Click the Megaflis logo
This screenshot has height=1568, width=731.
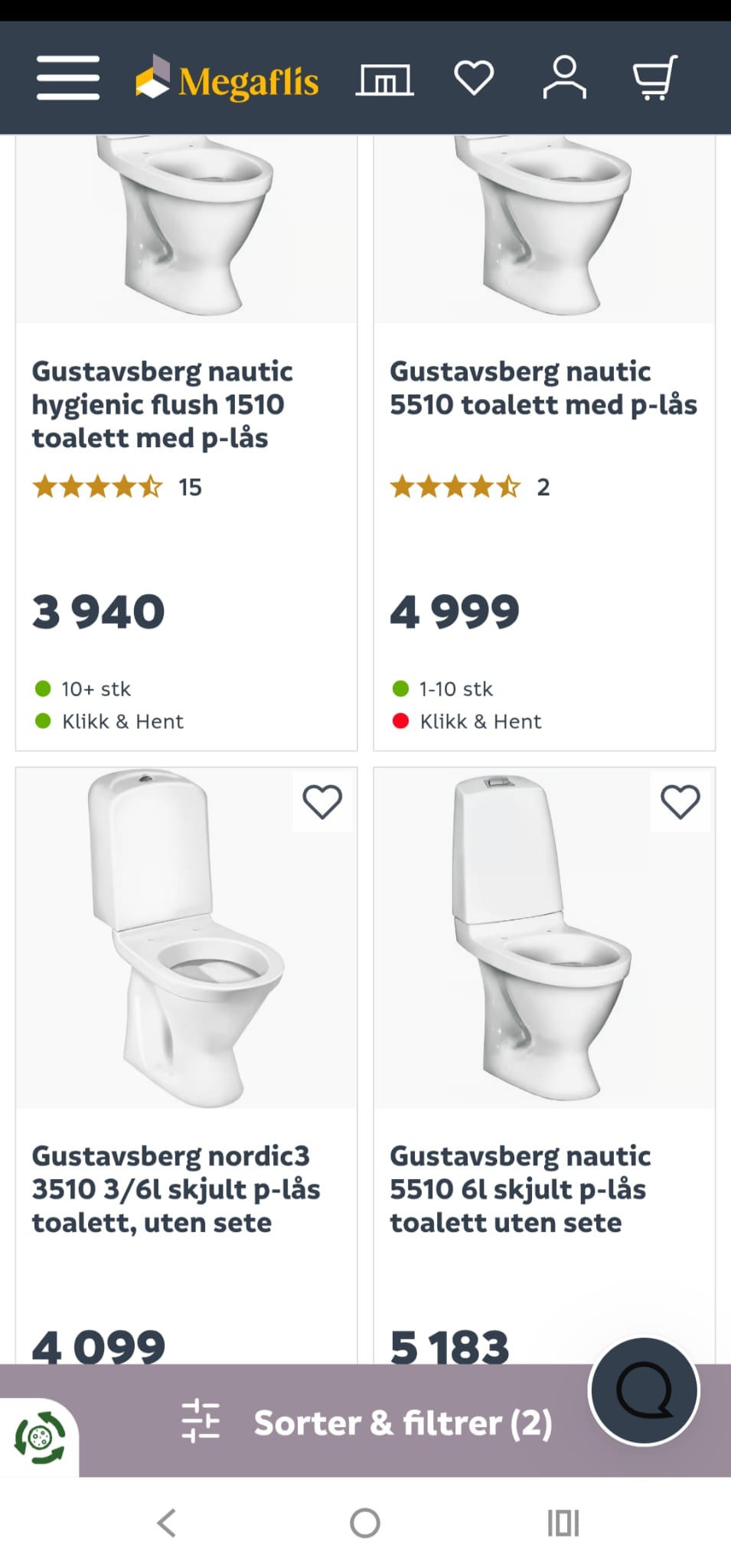coord(226,78)
